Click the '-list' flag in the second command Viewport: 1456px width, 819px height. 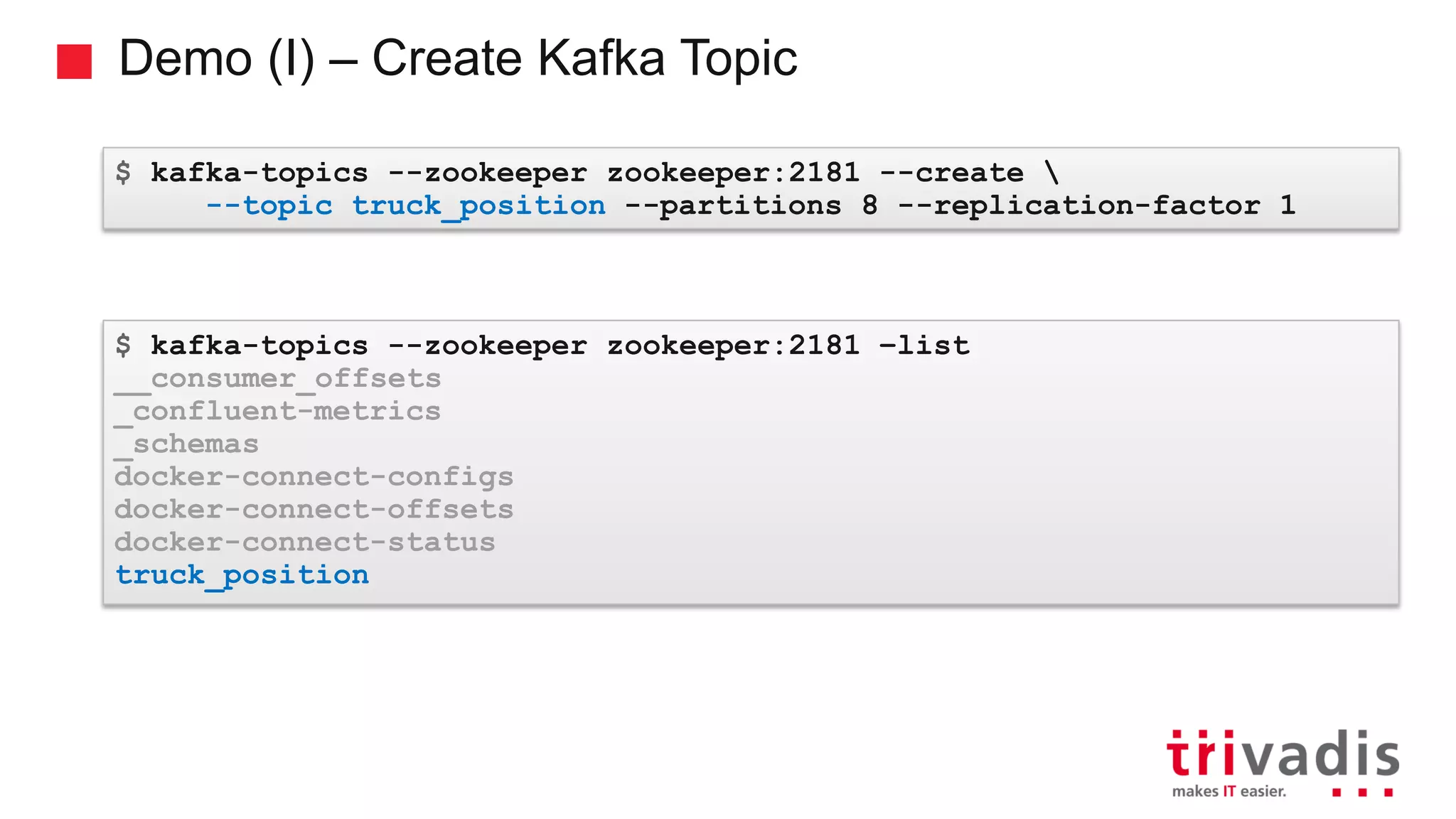(924, 346)
